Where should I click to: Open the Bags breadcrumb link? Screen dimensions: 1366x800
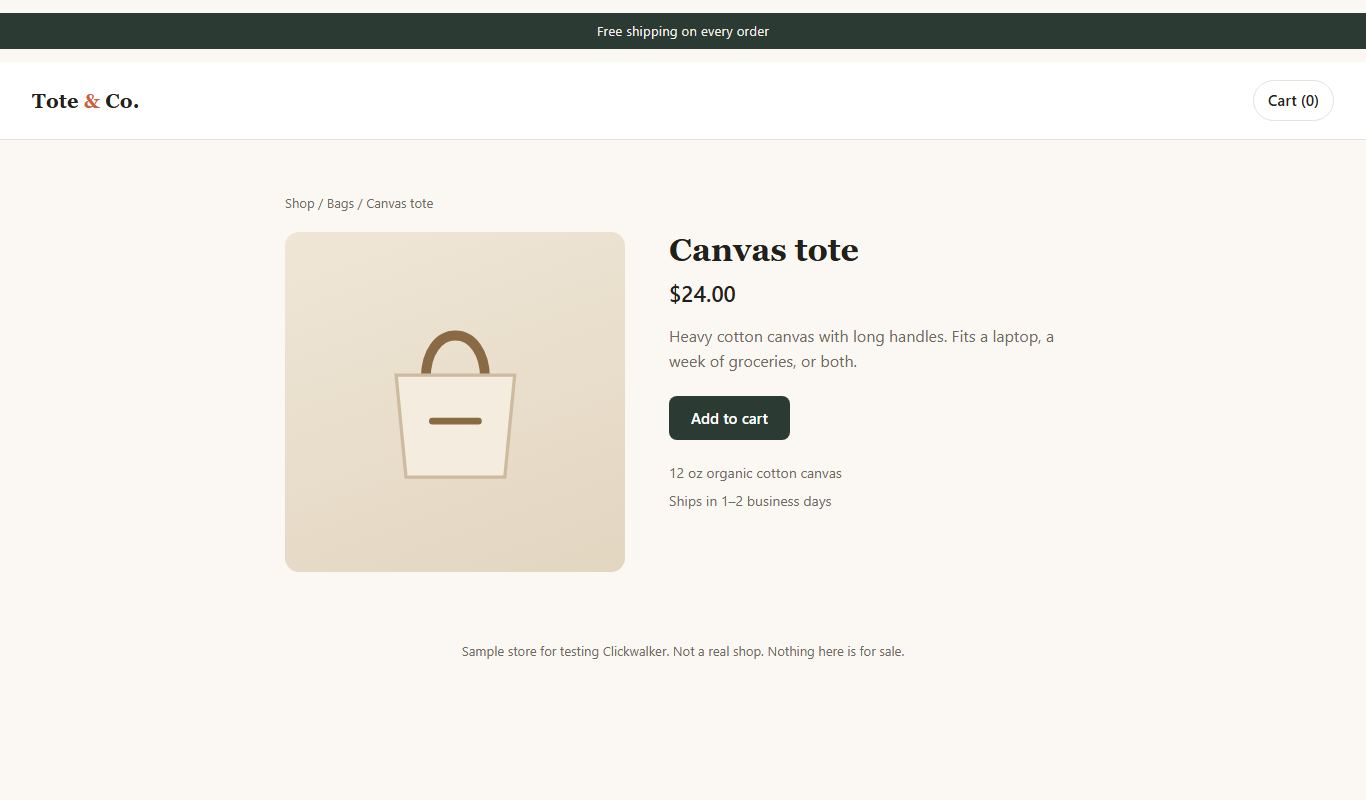340,204
